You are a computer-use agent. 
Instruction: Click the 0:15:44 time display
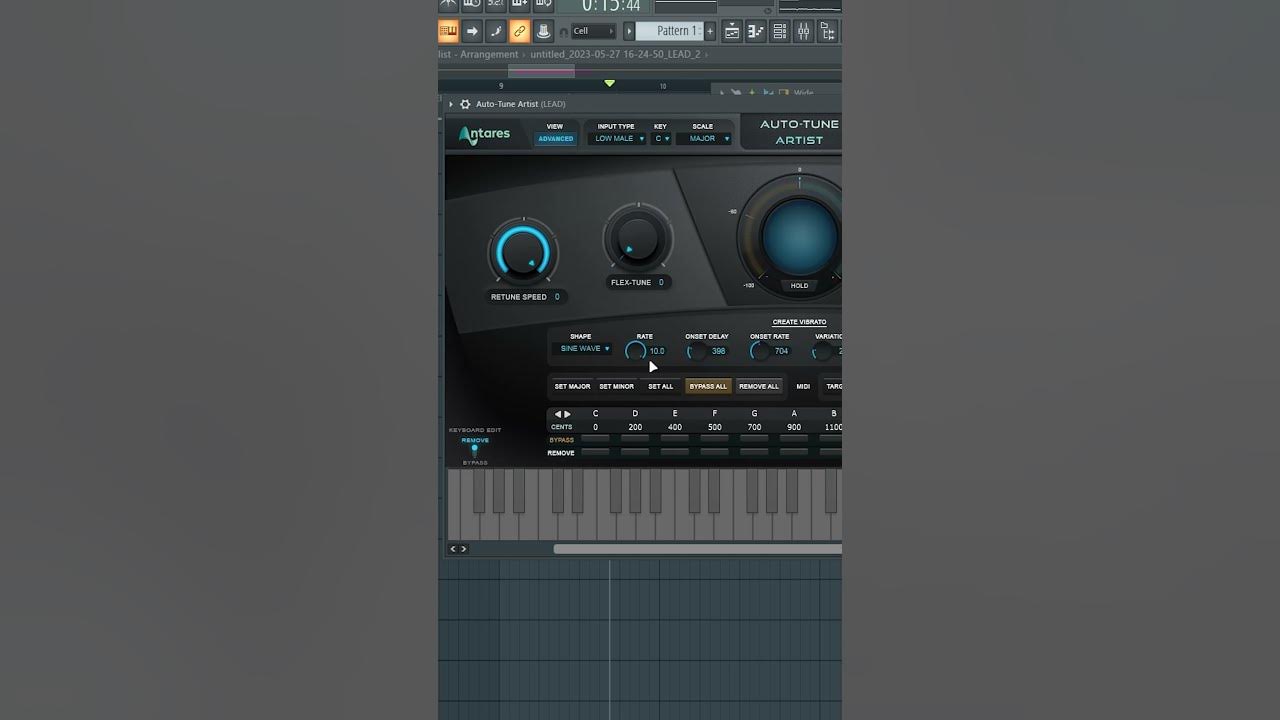click(x=610, y=7)
